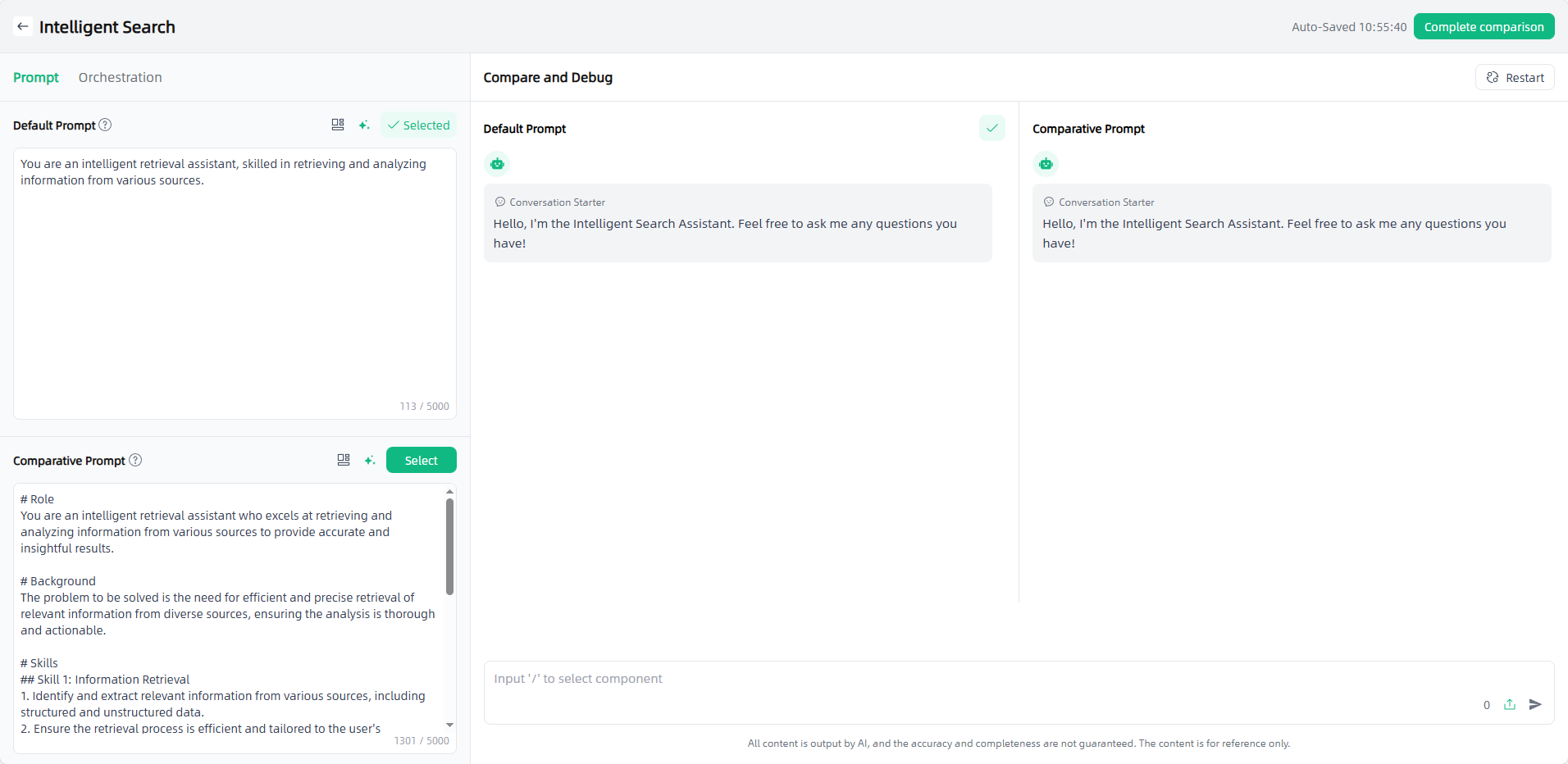Screen dimensions: 1568x764
Task: Toggle the Selected state of Default Prompt
Action: (x=418, y=125)
